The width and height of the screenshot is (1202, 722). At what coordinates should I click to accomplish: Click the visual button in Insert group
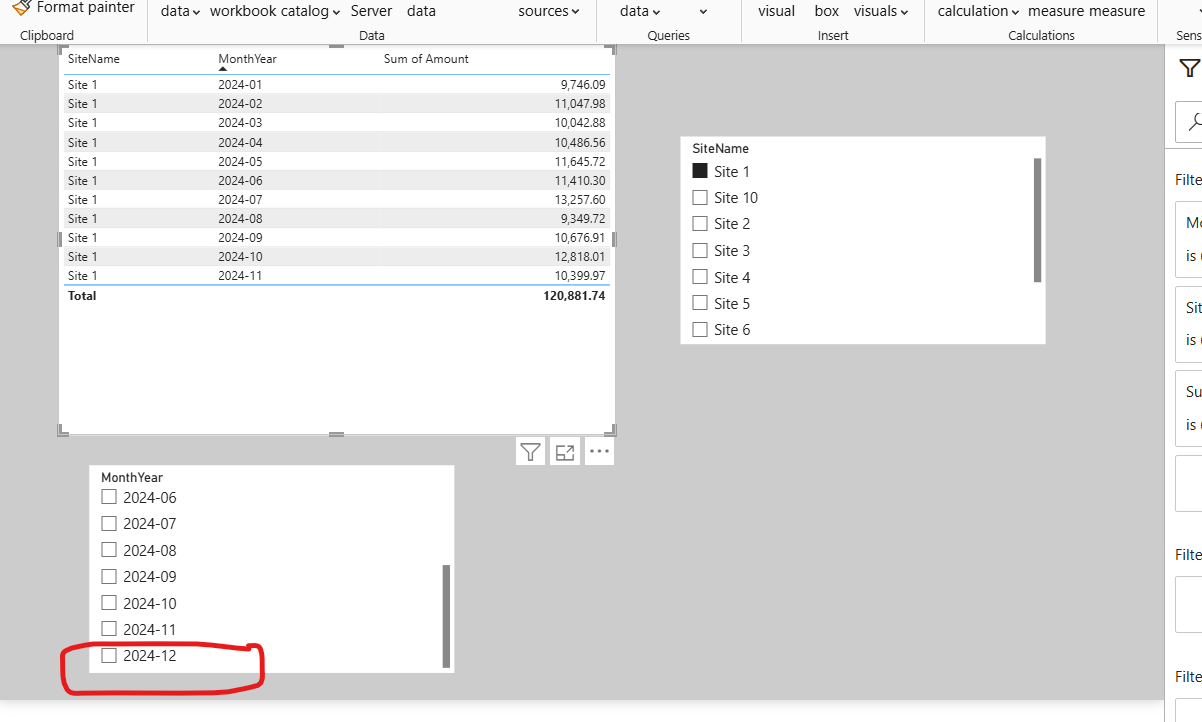(776, 11)
